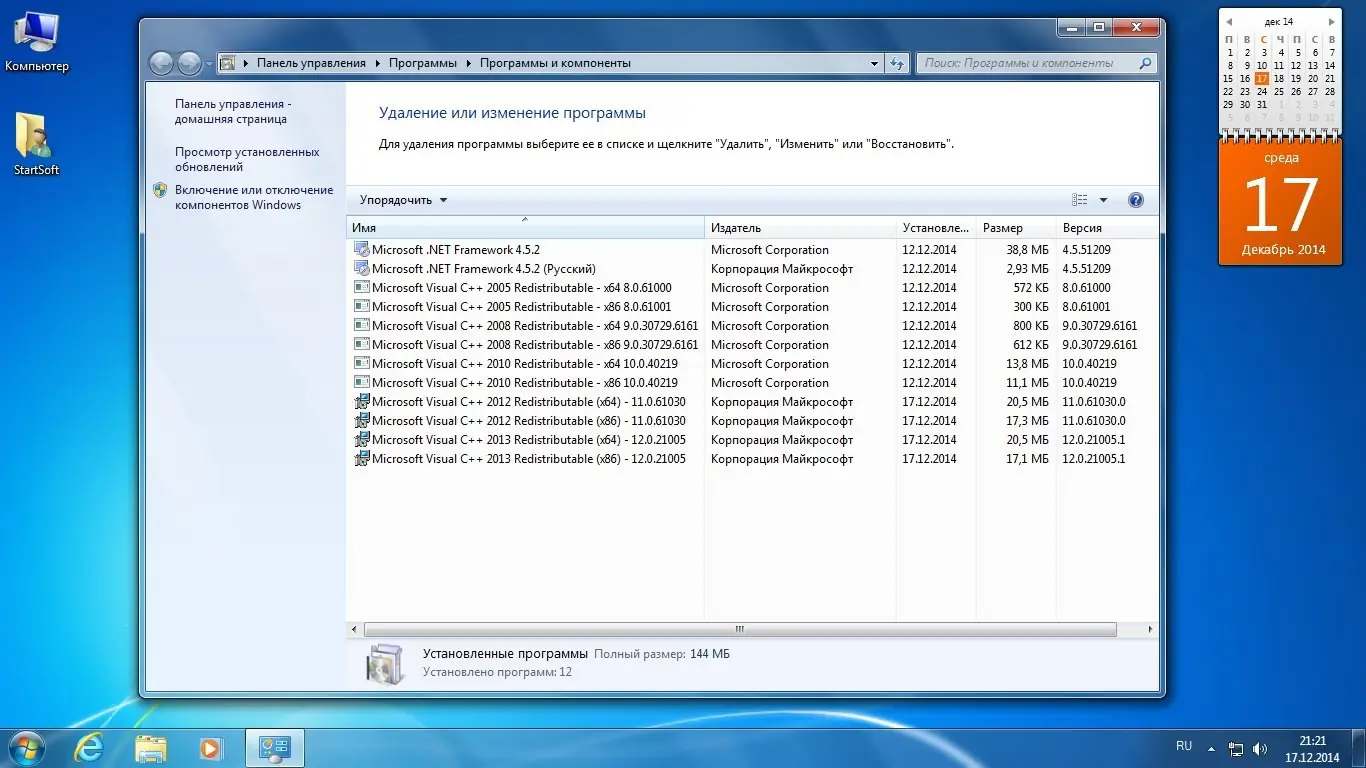
Task: Open the Упорядочить dropdown menu
Action: click(404, 200)
